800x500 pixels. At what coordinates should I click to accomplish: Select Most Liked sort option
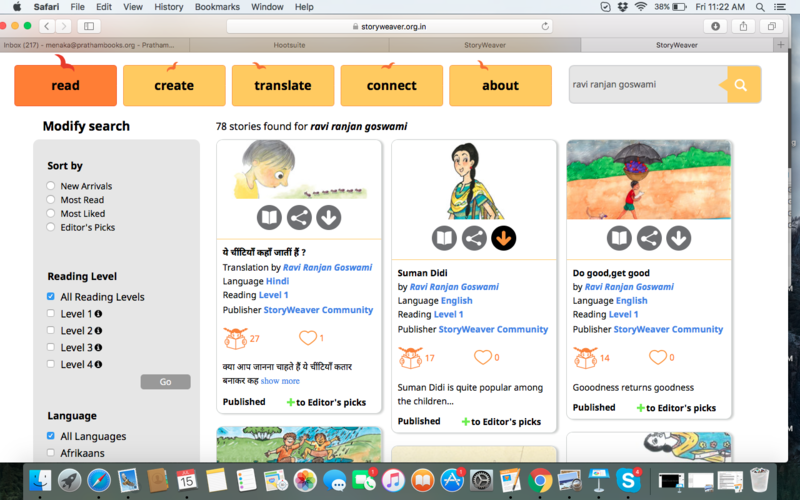[51, 213]
